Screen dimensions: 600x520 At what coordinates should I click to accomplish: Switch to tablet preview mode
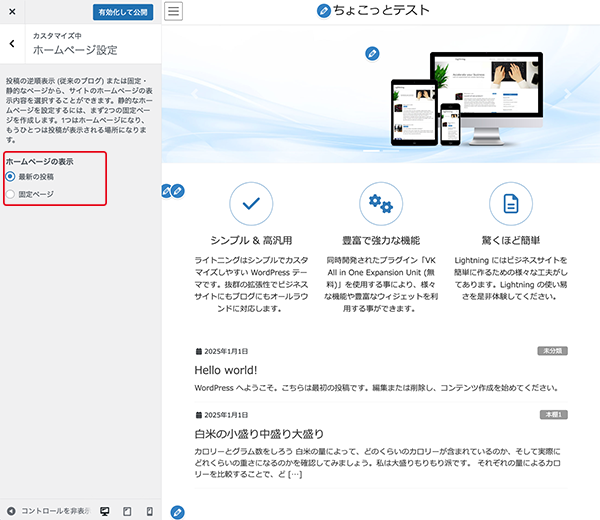[x=127, y=511]
